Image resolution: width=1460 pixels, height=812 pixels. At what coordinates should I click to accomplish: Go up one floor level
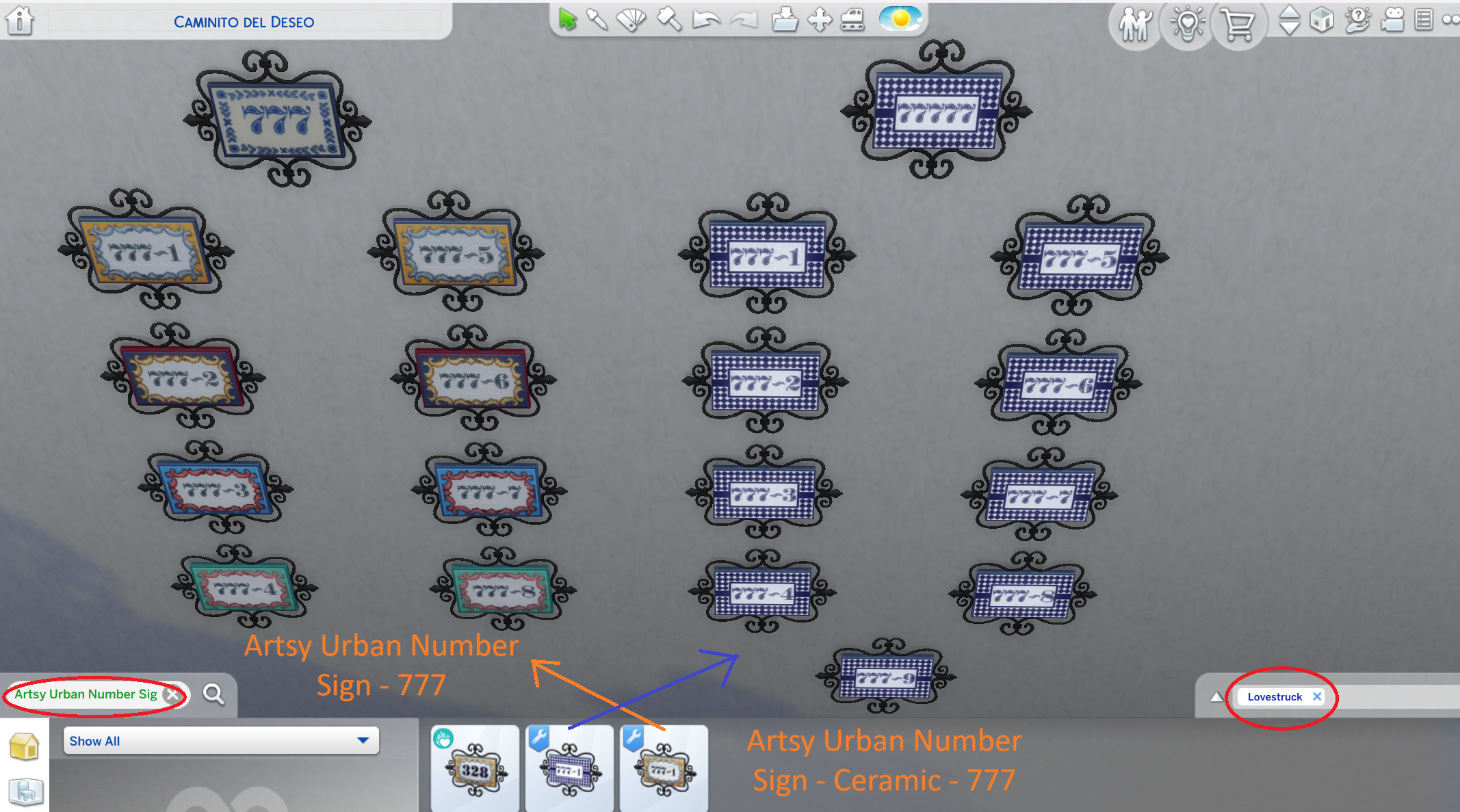tap(1290, 12)
